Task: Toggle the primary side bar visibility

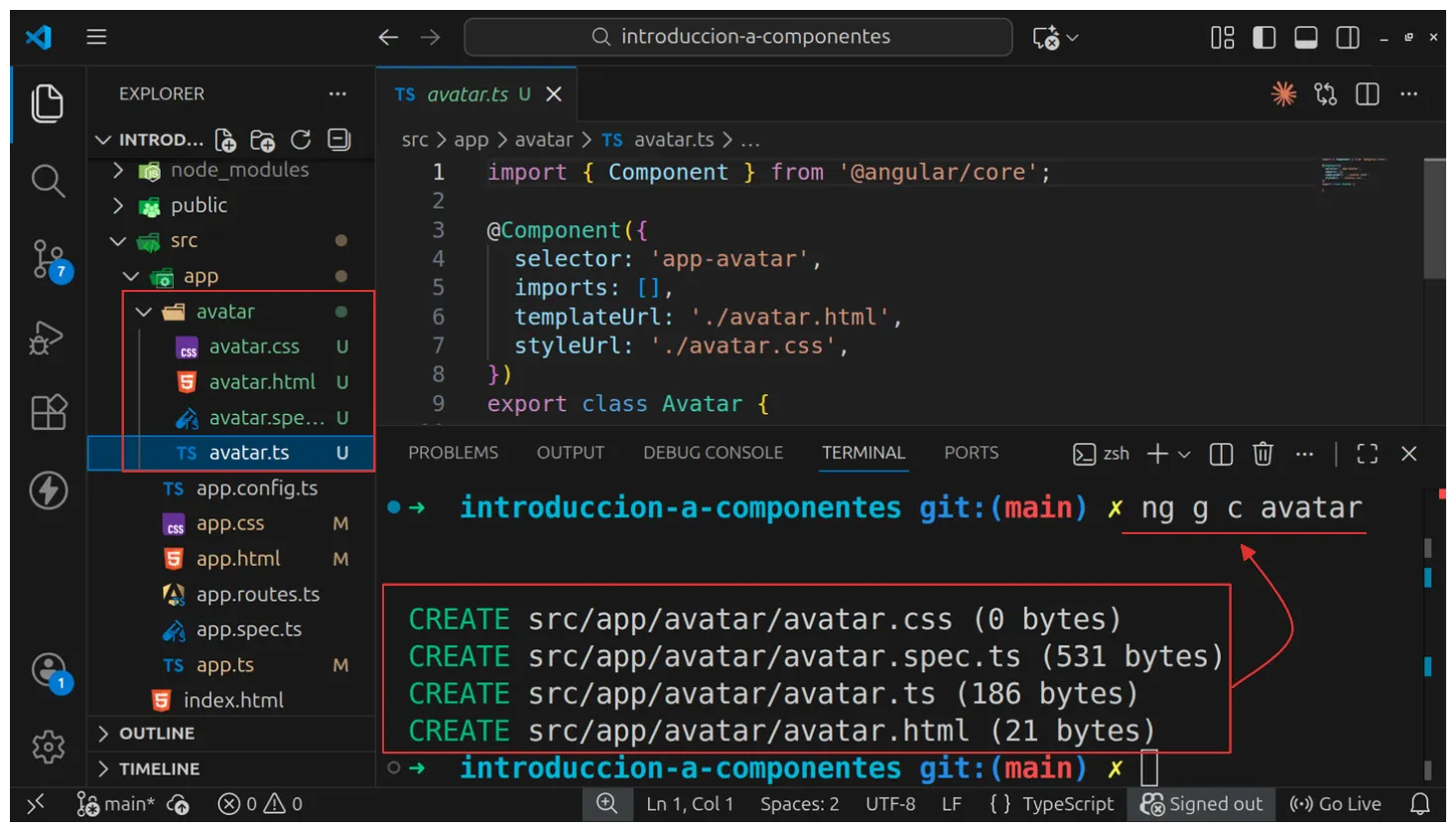Action: tap(1263, 38)
